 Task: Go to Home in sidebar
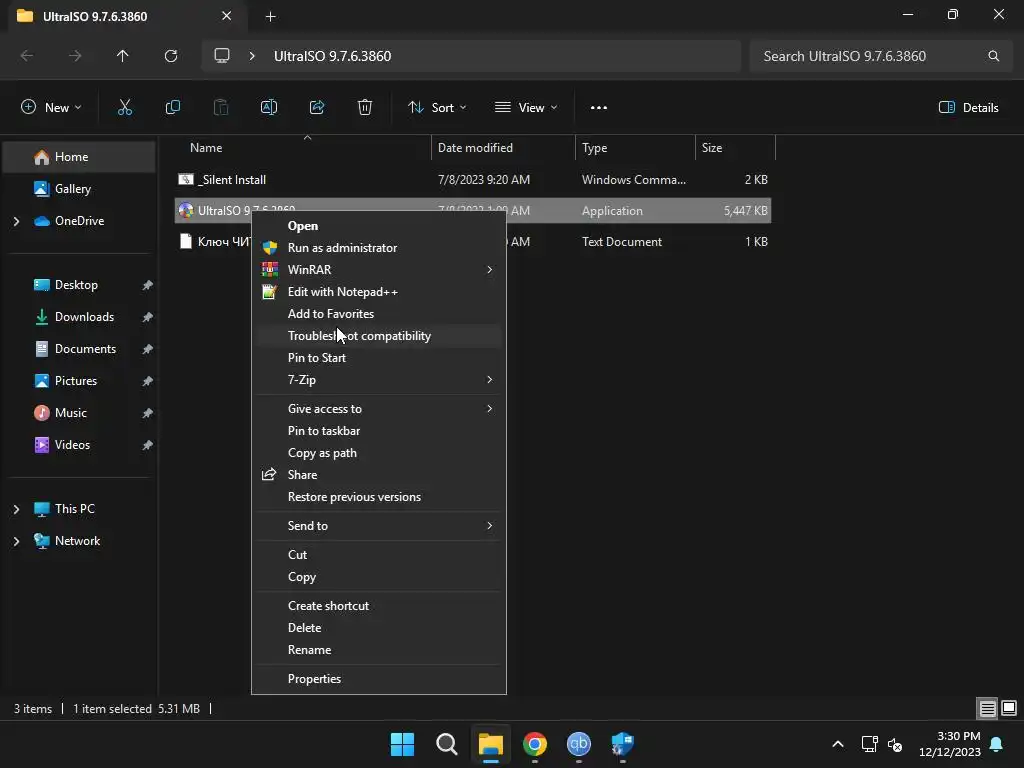tap(79, 157)
